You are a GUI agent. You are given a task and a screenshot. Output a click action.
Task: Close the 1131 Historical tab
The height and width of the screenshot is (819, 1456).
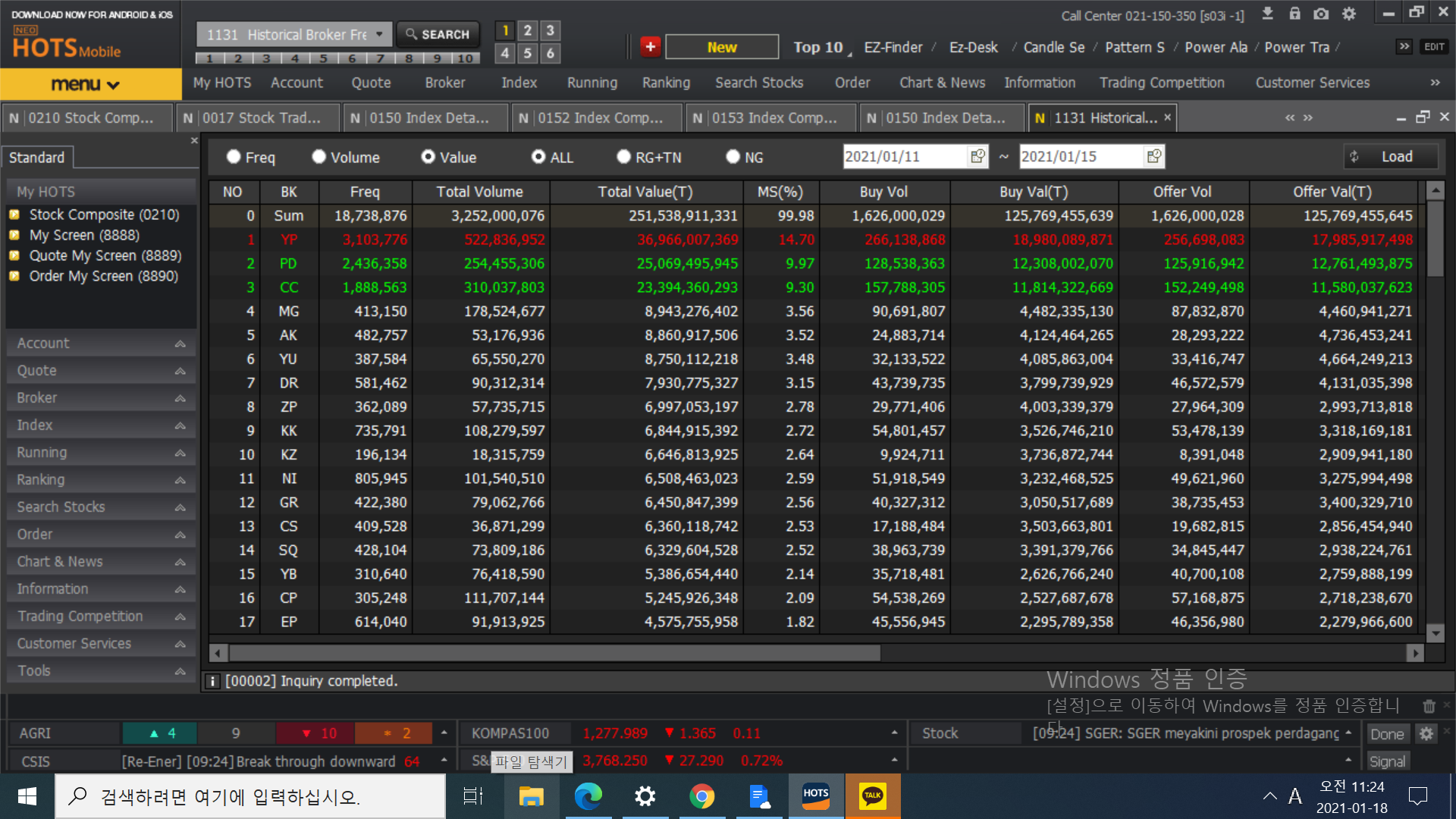click(x=1168, y=117)
